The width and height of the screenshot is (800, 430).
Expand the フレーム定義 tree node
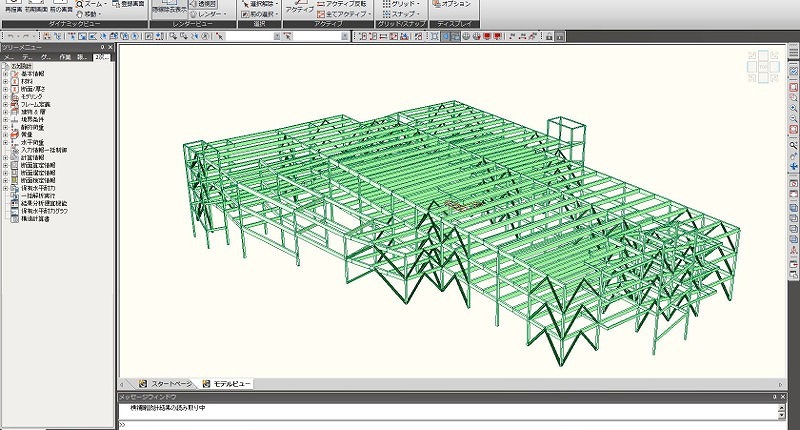click(x=6, y=103)
